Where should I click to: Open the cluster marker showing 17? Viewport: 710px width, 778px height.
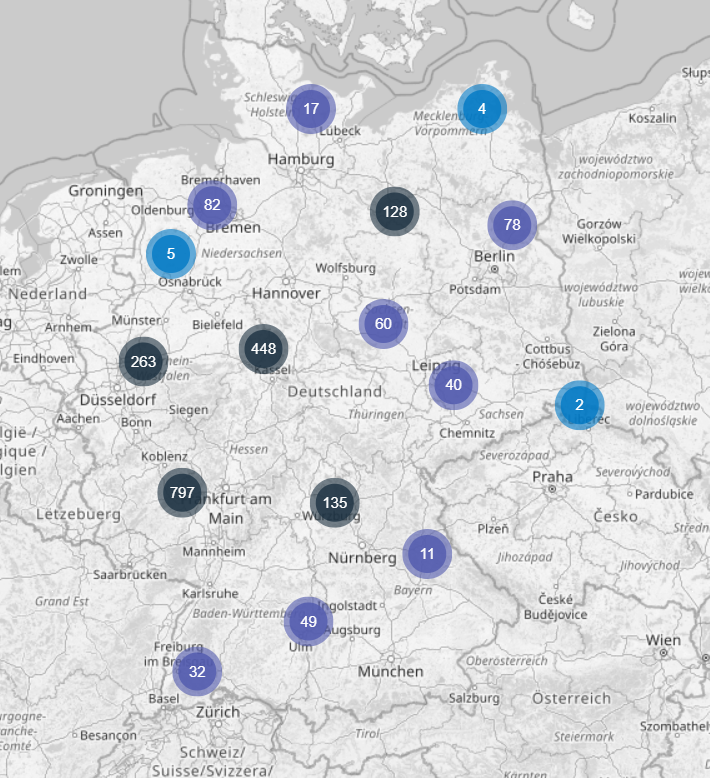[x=311, y=109]
